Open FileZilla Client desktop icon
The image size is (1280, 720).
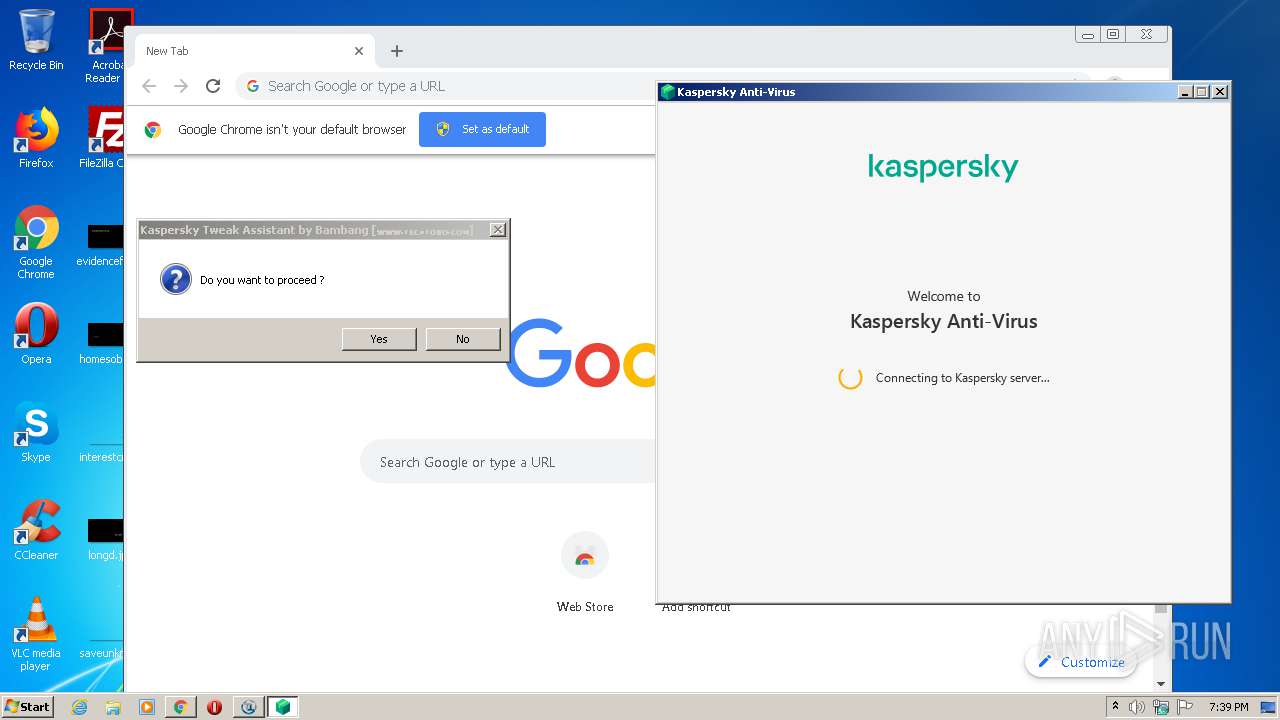(x=104, y=137)
